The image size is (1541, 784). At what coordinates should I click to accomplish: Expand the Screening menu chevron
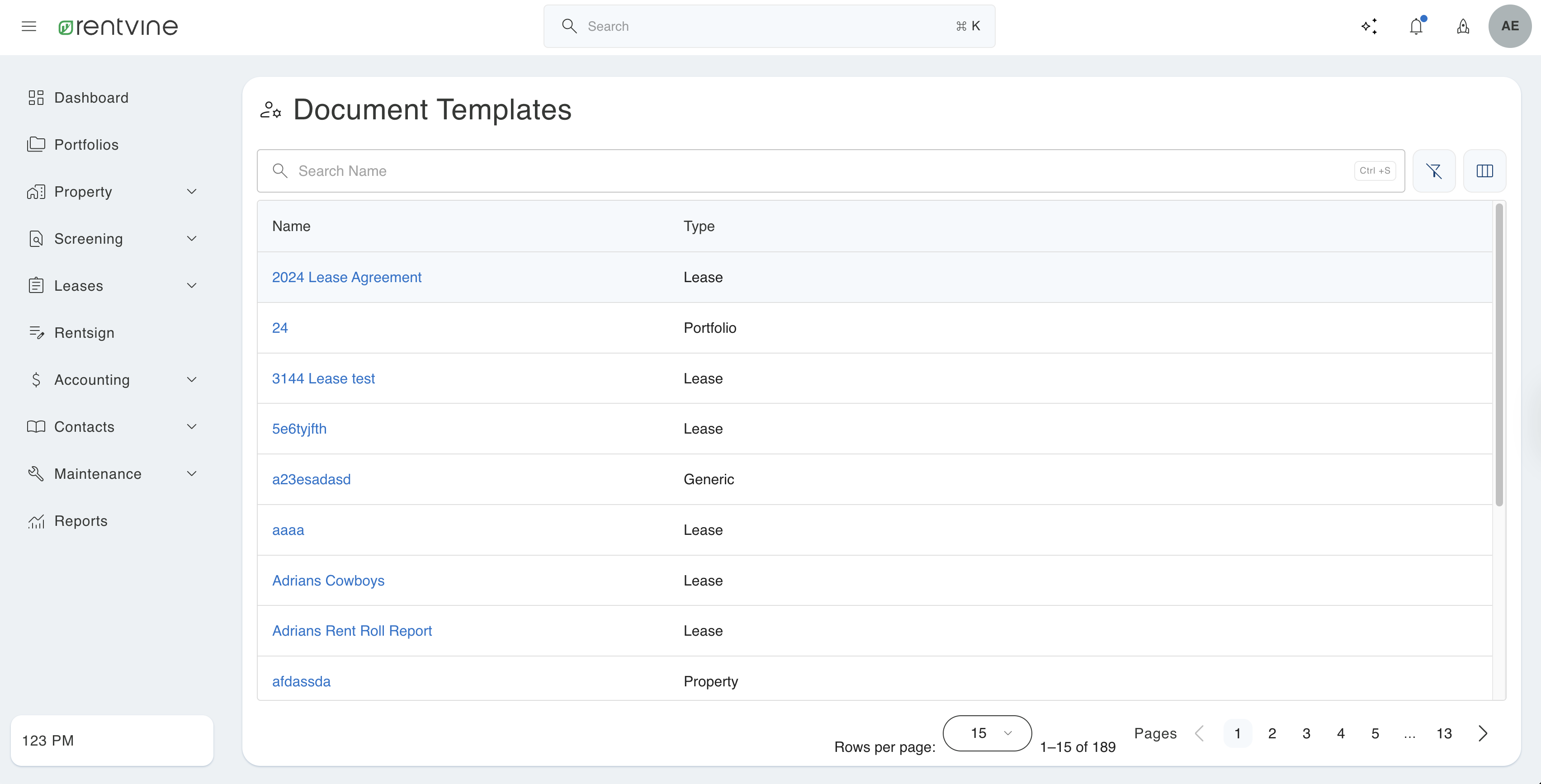[191, 239]
